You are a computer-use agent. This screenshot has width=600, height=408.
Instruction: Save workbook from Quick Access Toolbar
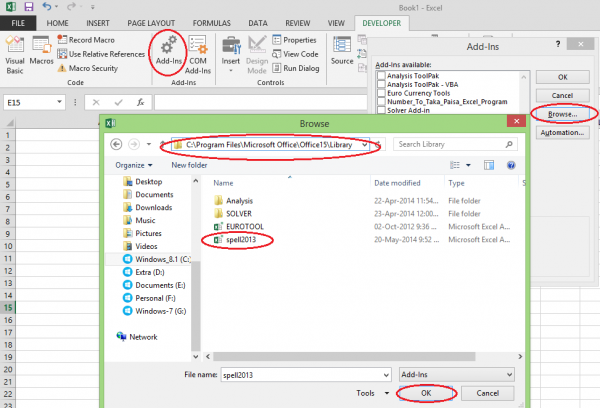pos(29,7)
